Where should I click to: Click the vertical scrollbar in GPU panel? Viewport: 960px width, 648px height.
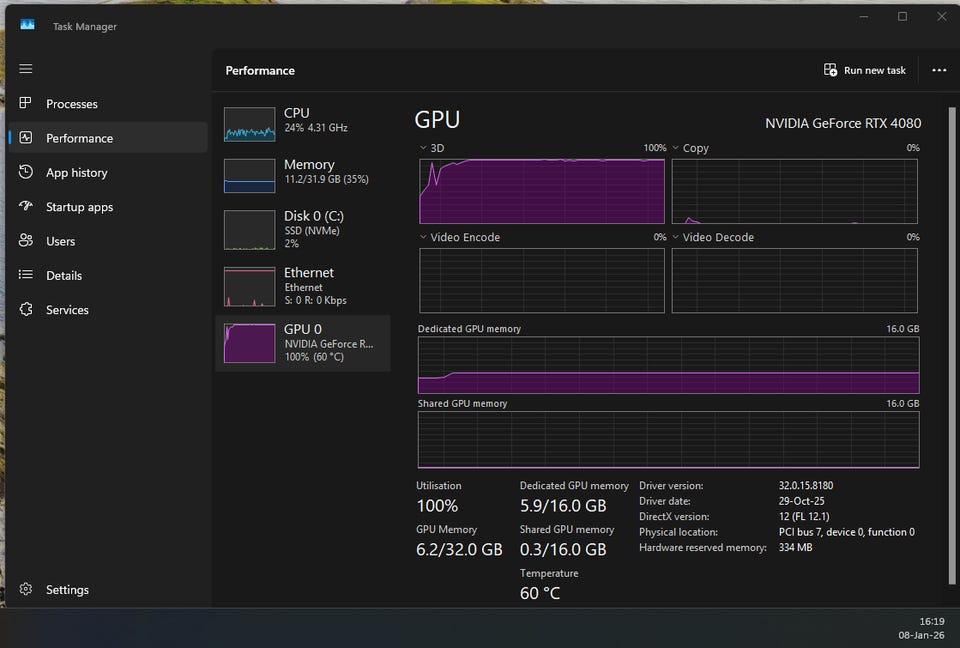(x=951, y=340)
